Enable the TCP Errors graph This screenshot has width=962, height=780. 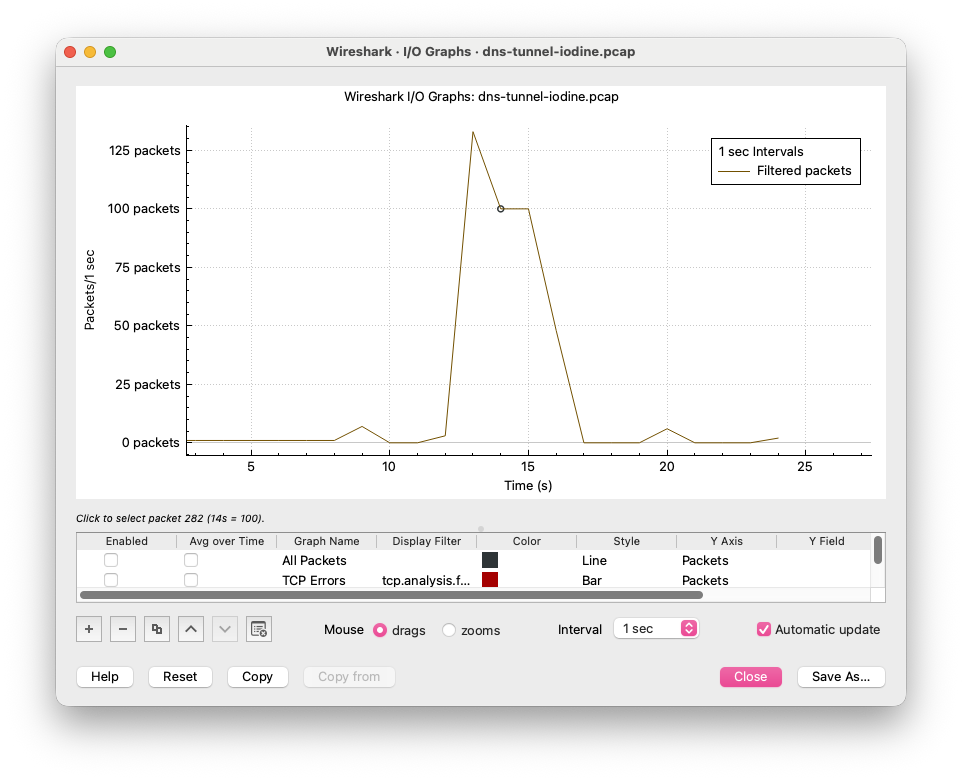(x=111, y=580)
